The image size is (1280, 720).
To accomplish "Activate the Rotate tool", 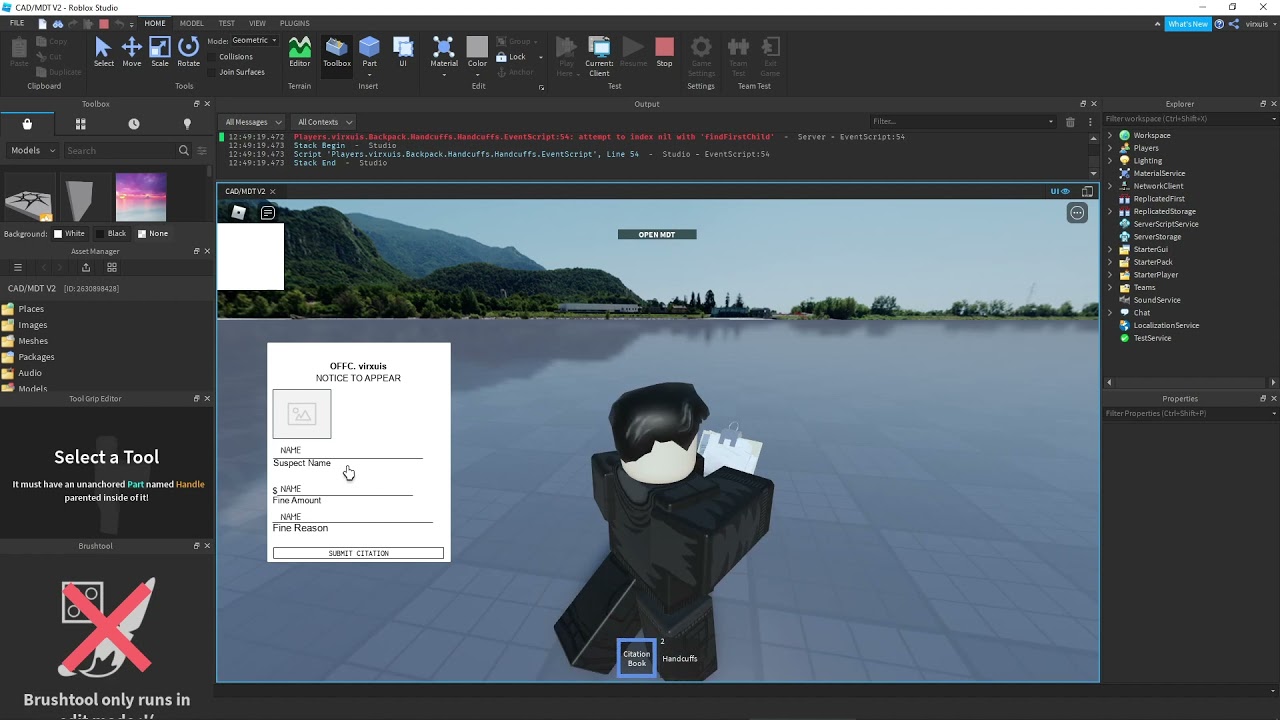I will (x=188, y=52).
